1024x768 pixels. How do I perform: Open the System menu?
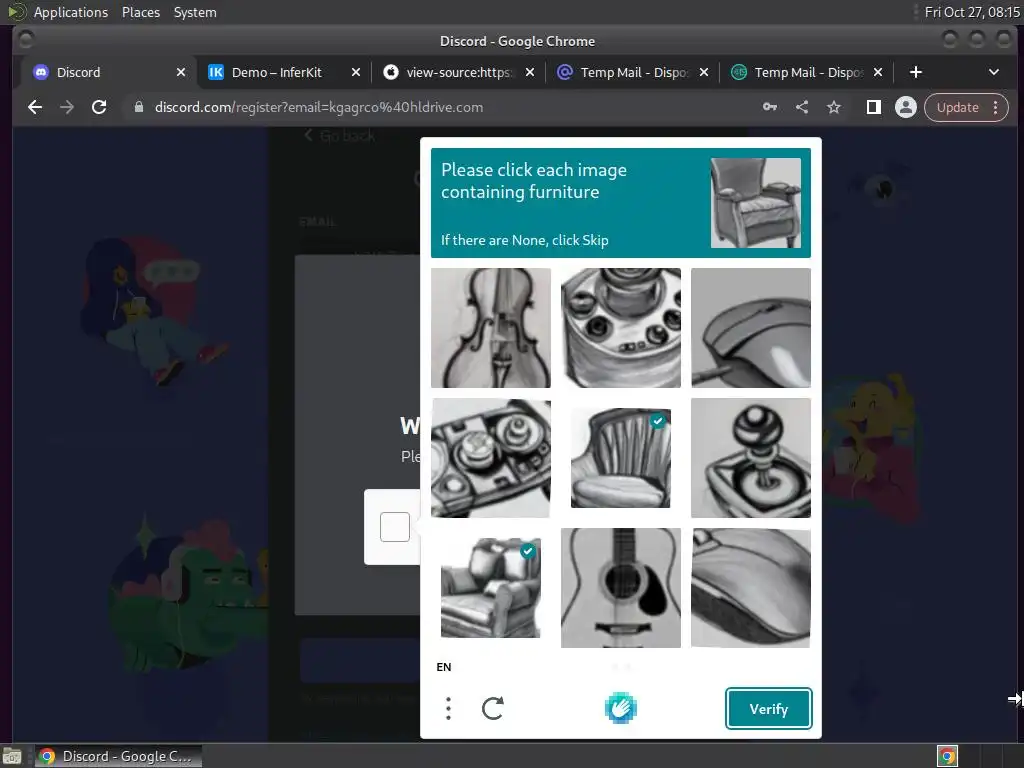(195, 12)
